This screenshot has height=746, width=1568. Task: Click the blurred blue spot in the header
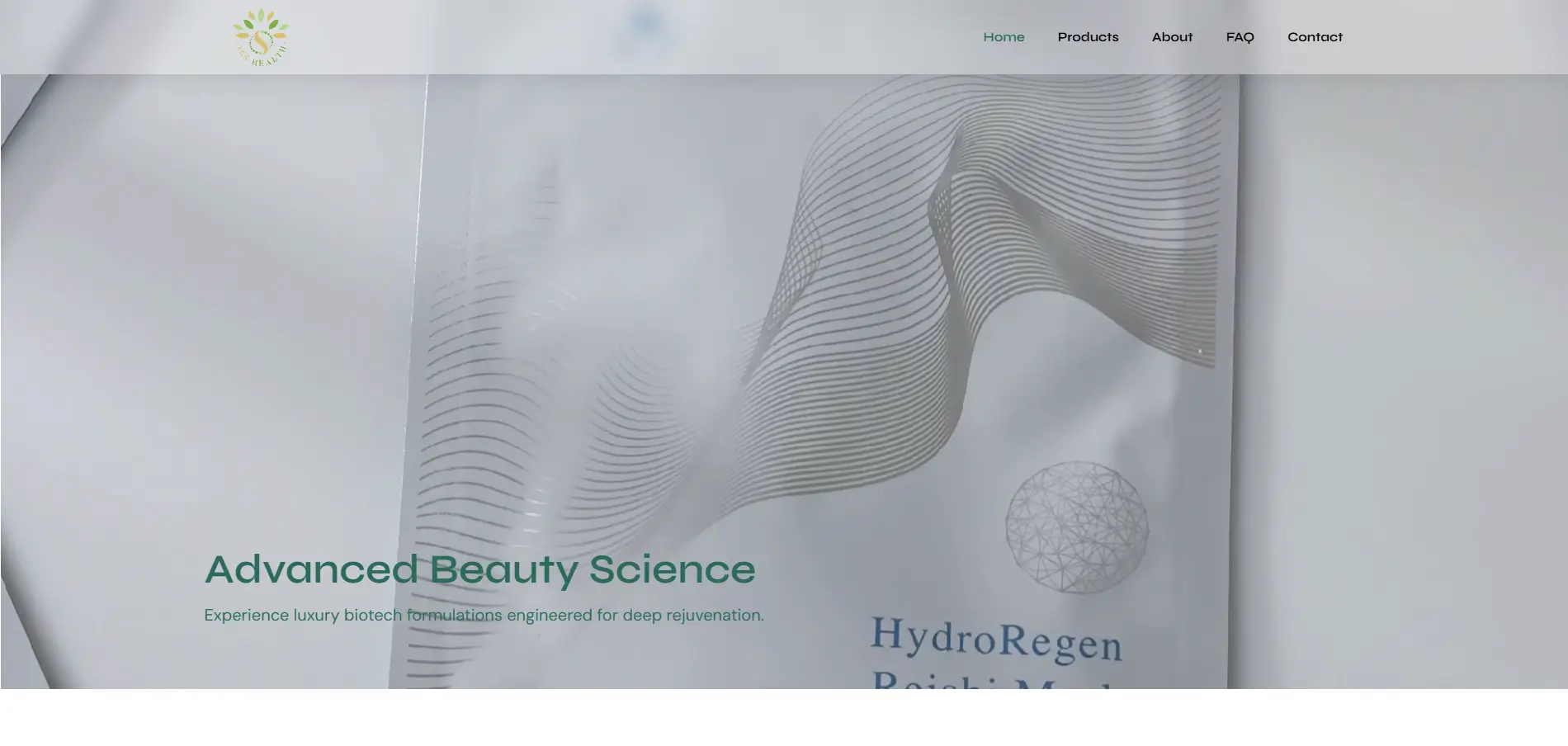coord(645,25)
